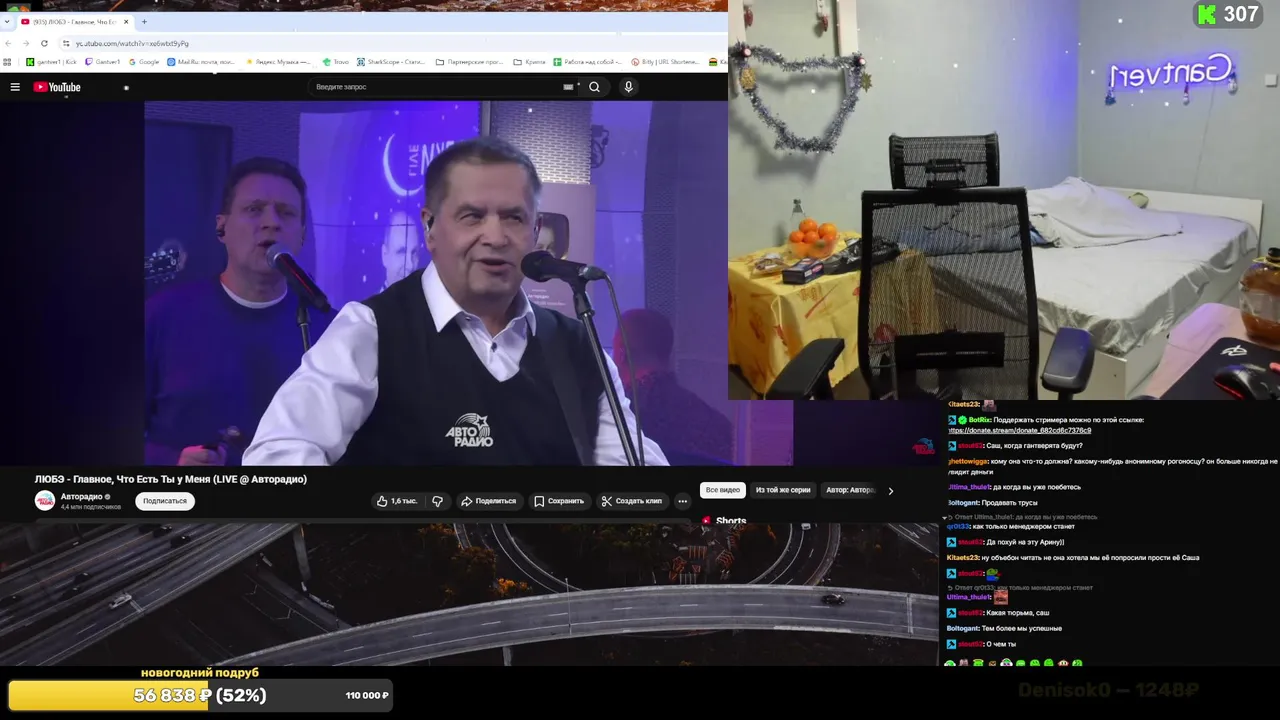Create clip with Создать клип button
Viewport: 1280px width, 720px height.
pyautogui.click(x=632, y=501)
